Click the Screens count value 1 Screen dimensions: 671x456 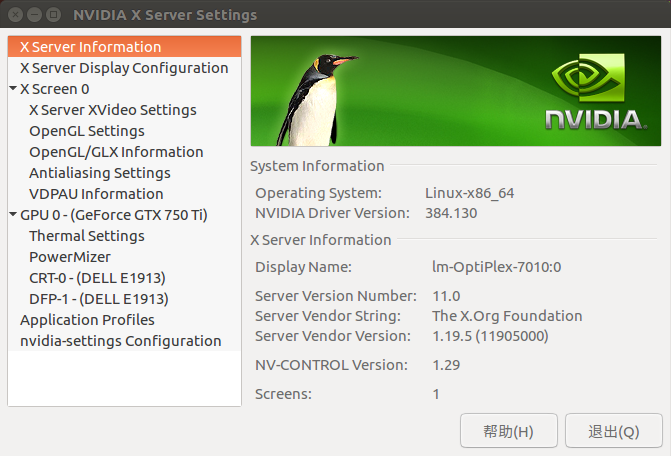click(436, 394)
